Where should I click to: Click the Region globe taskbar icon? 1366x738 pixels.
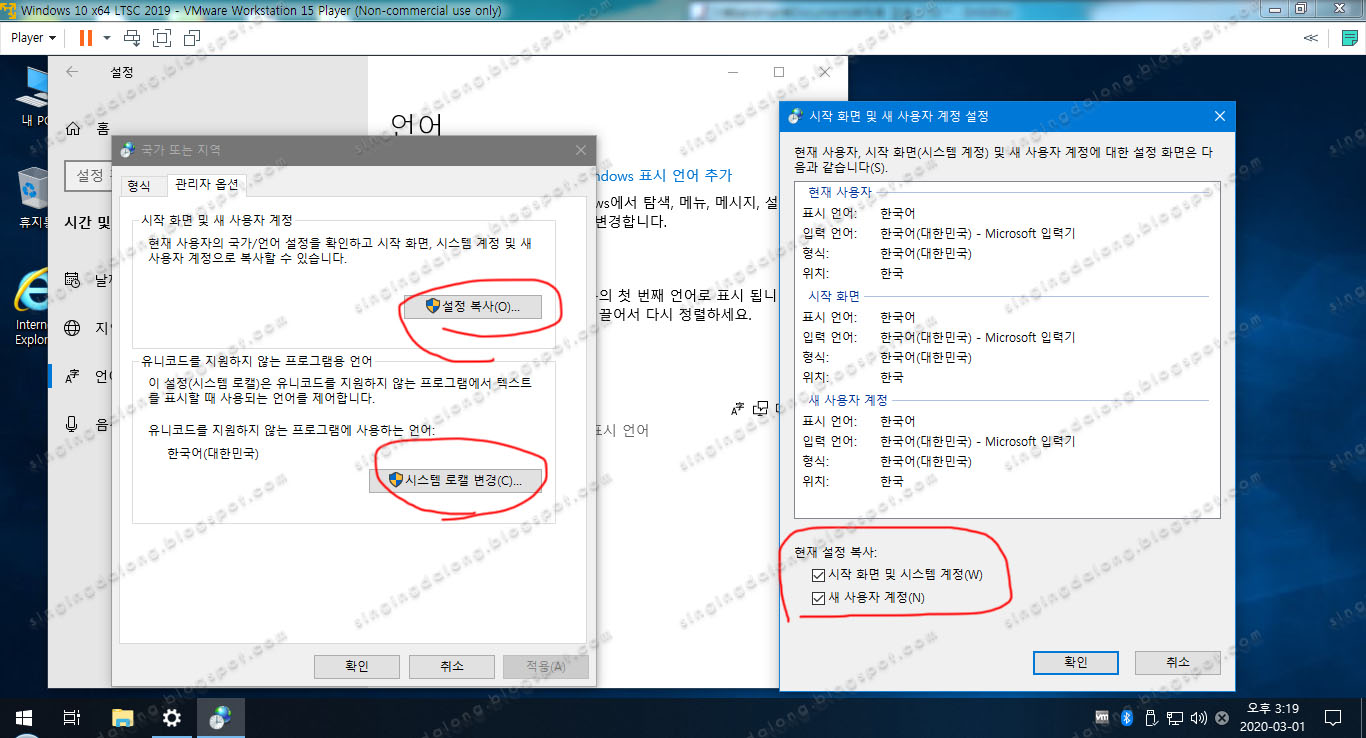[220, 717]
